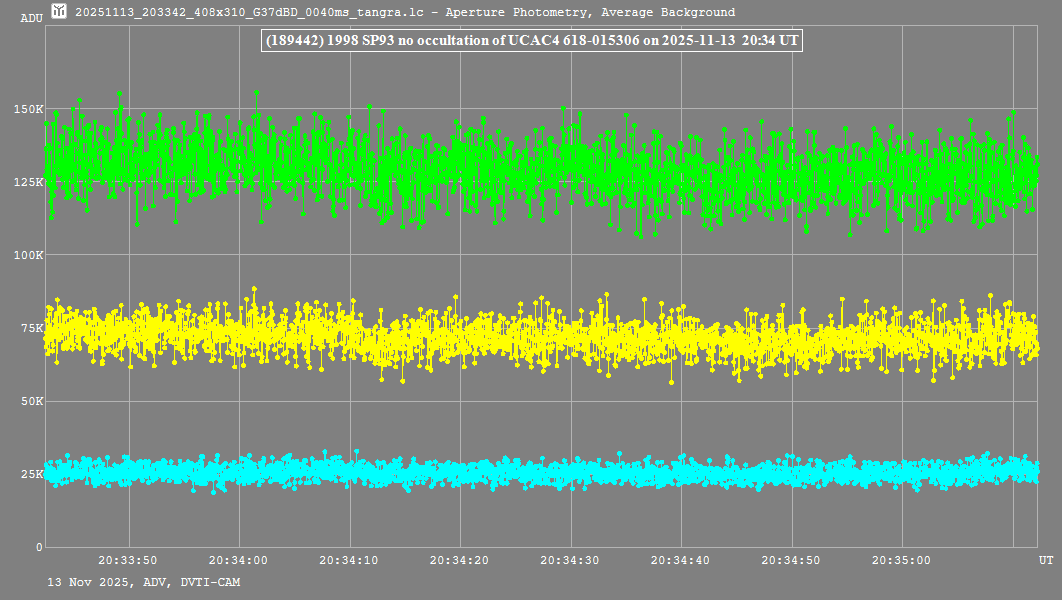This screenshot has width=1062, height=600.
Task: Click the 20:34:30 time label
Action: tap(570, 560)
